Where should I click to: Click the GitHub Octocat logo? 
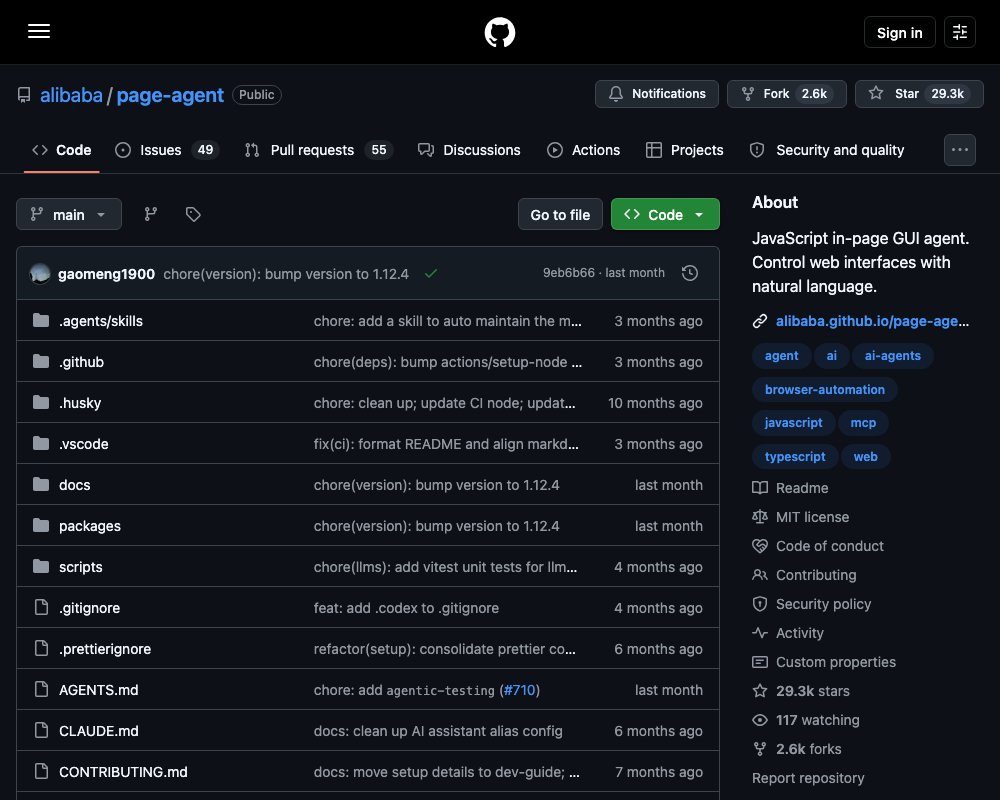pos(499,32)
